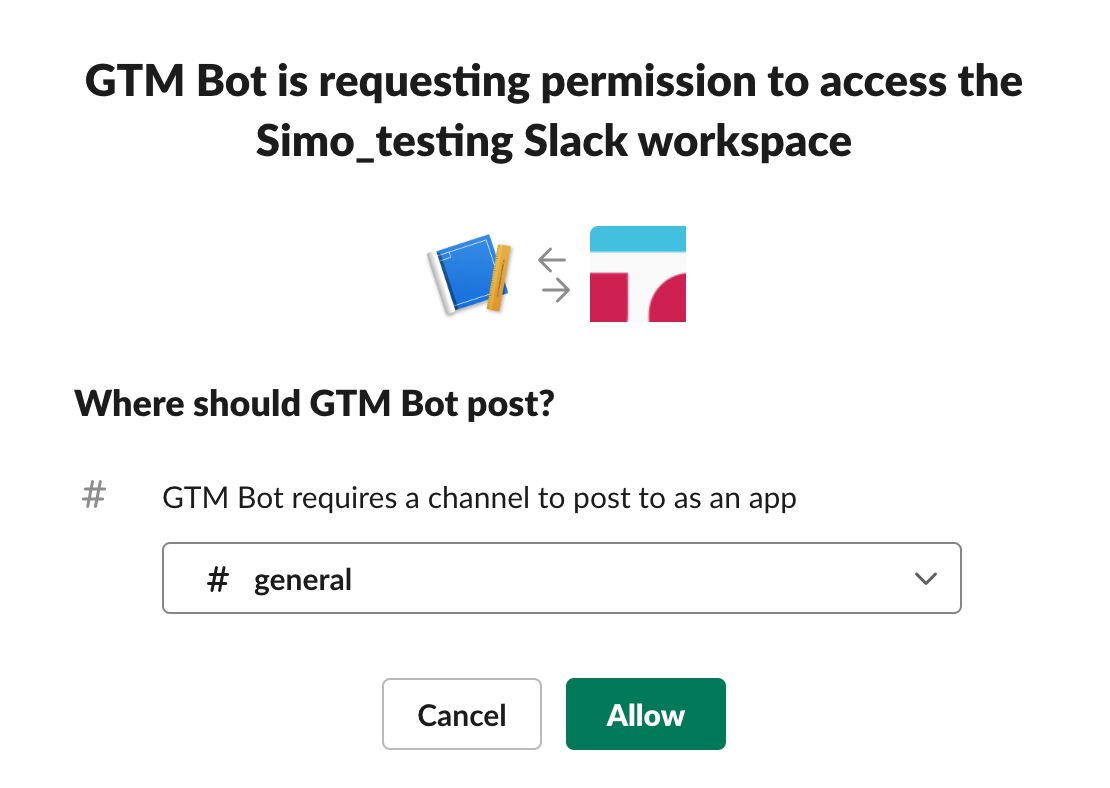
Task: Open the channel dropdown chevron arrow
Action: pos(925,578)
